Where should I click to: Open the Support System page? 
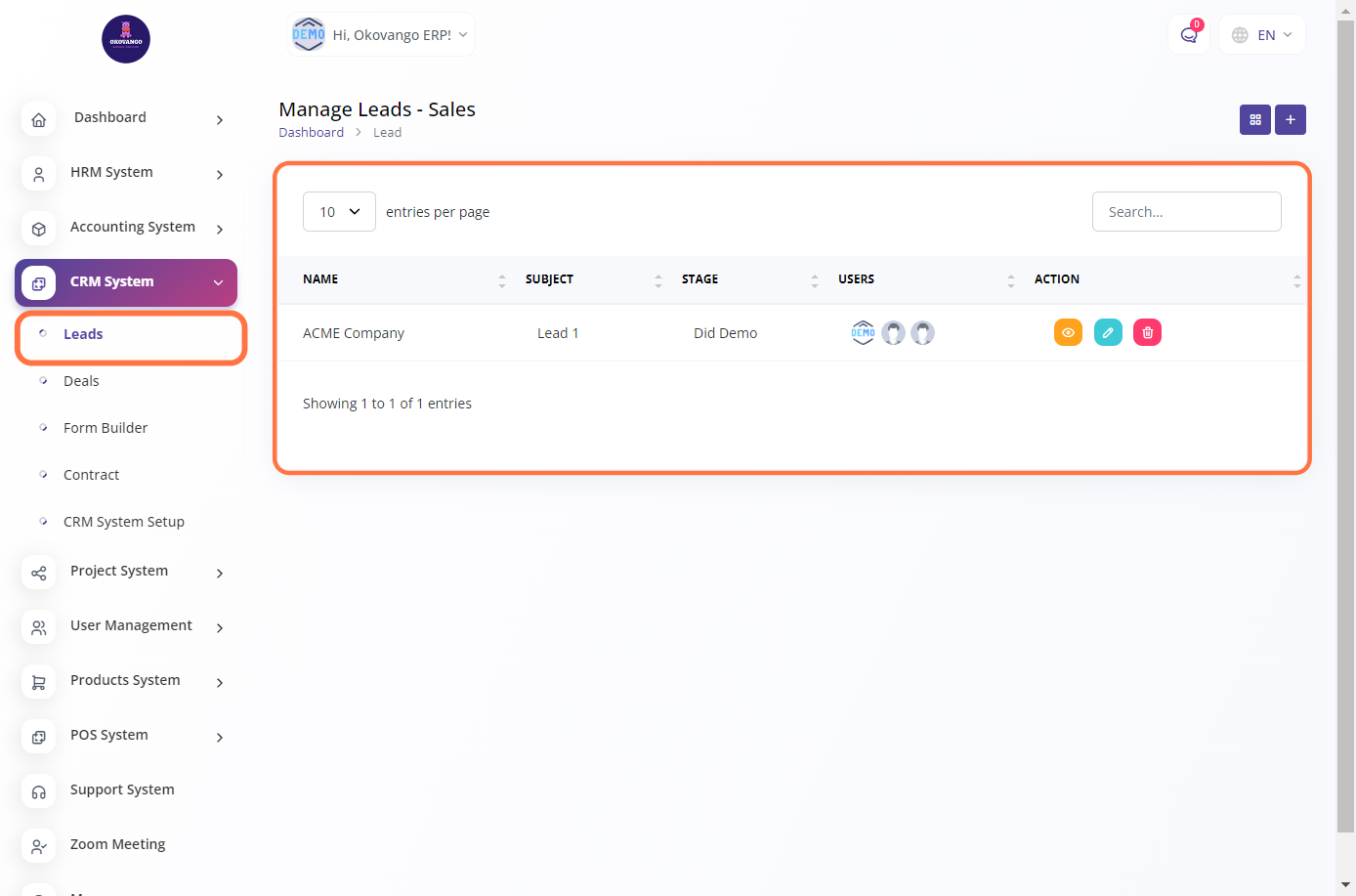coord(122,789)
